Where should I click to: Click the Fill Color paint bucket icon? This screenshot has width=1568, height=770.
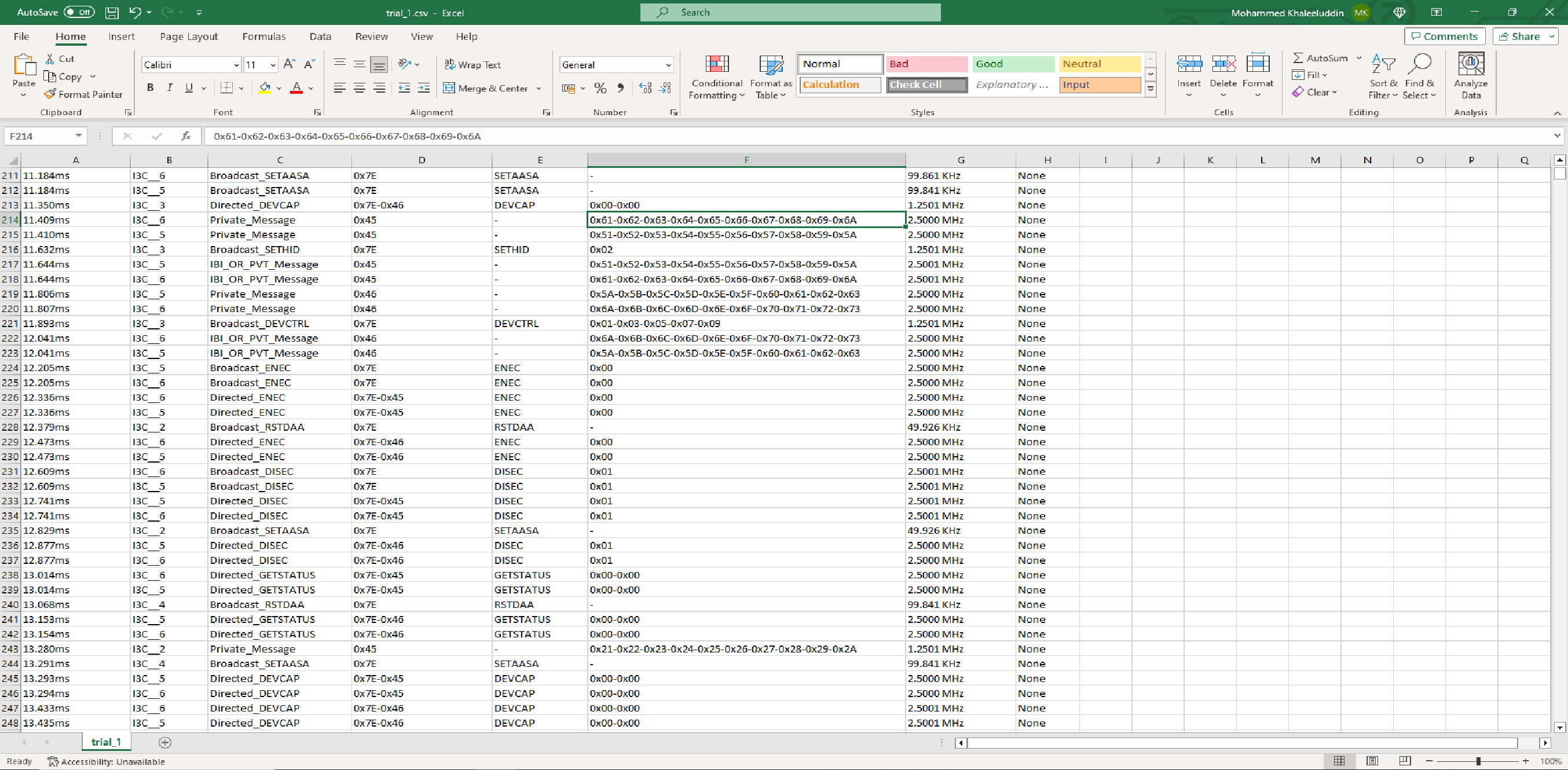[265, 87]
